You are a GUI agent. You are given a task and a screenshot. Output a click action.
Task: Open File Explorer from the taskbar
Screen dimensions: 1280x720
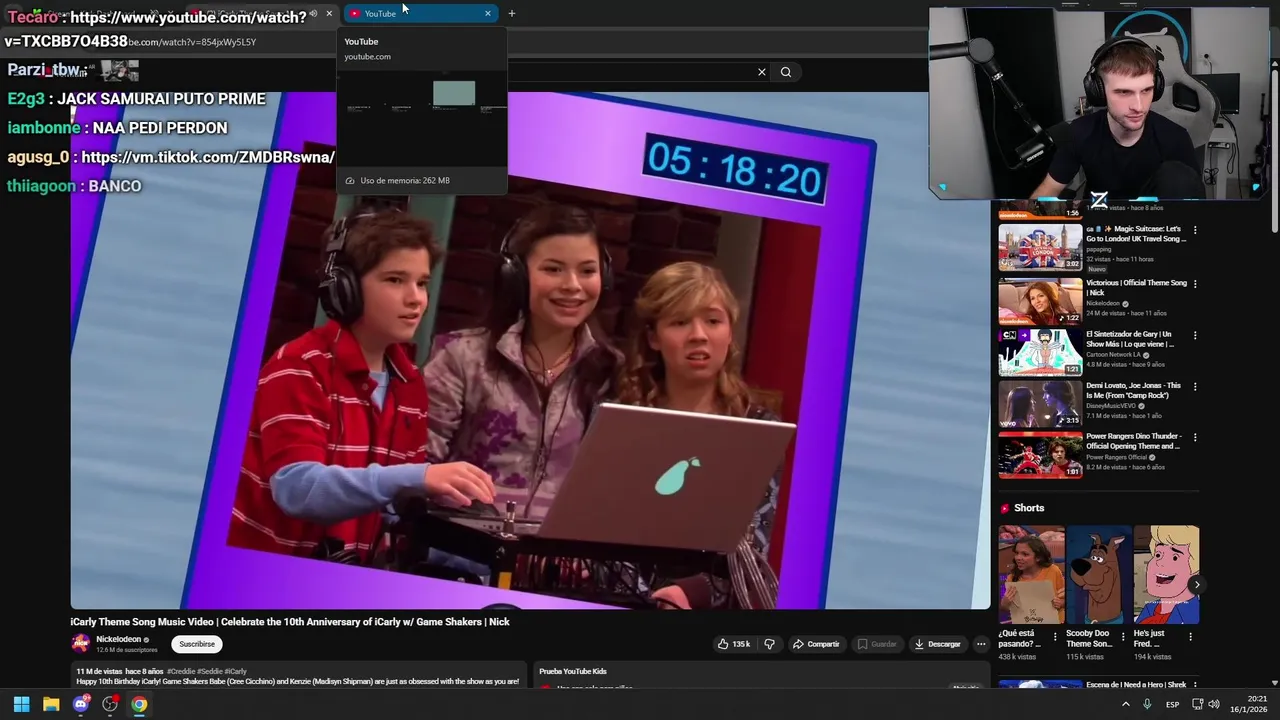coord(51,704)
